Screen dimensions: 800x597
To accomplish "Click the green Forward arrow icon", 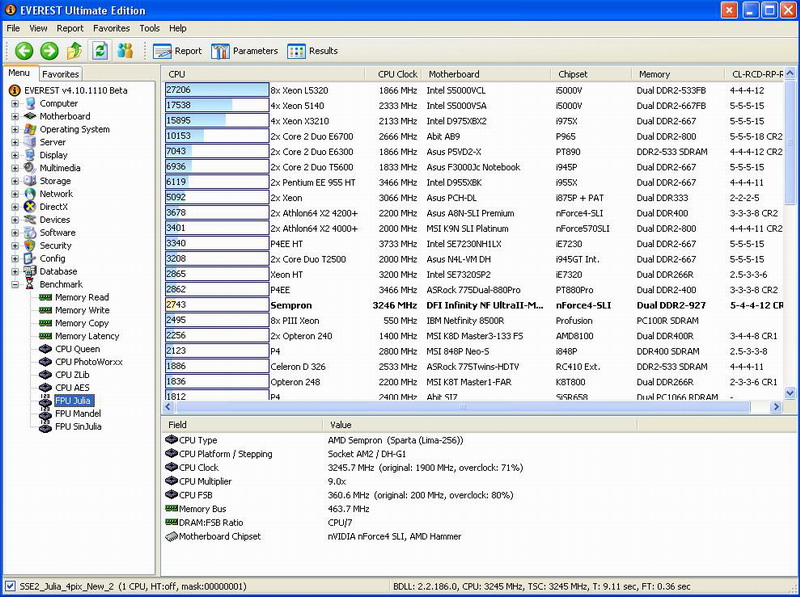I will pyautogui.click(x=49, y=51).
